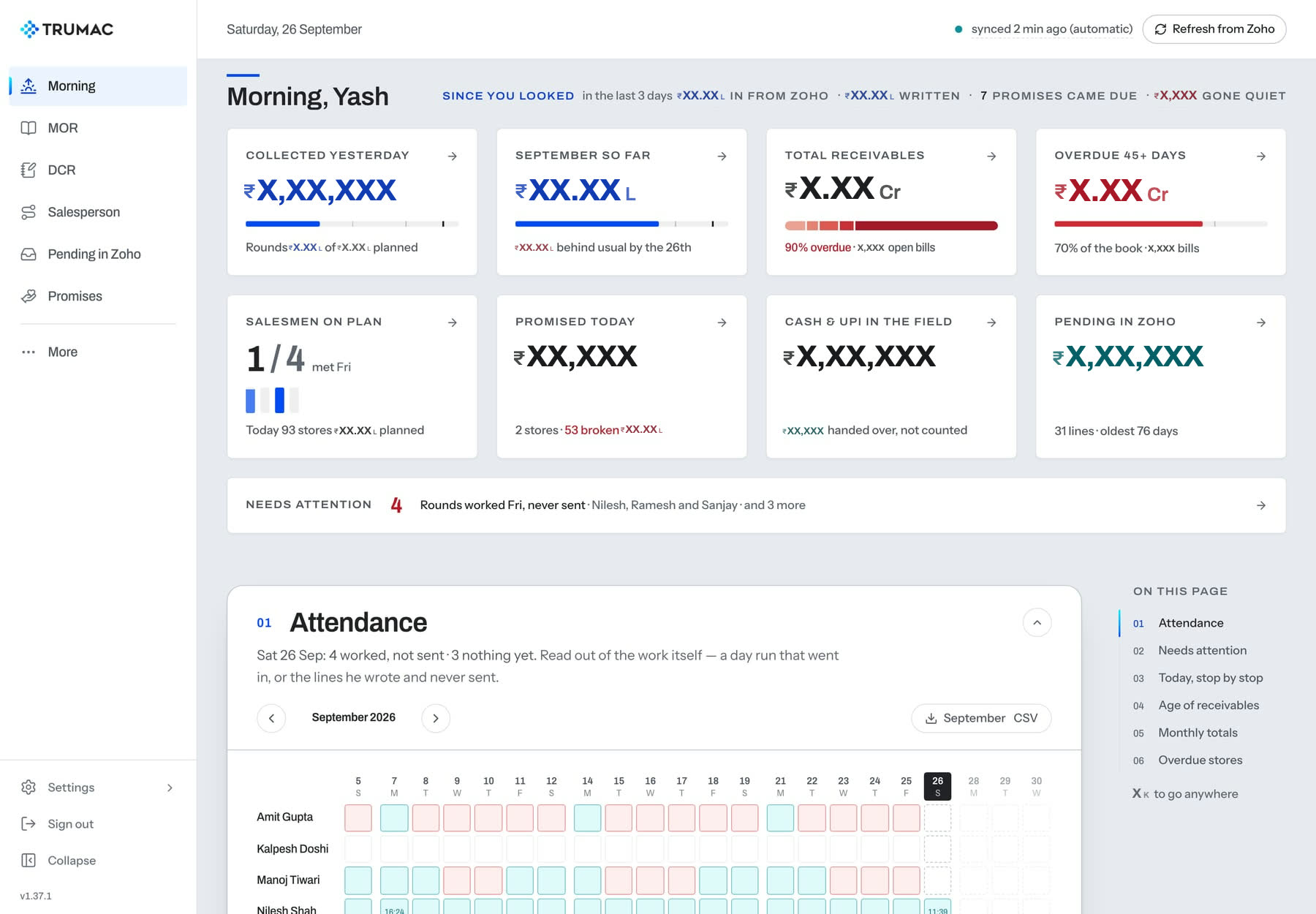Click the September So Far progress bar
This screenshot has width=1316, height=914.
point(621,224)
